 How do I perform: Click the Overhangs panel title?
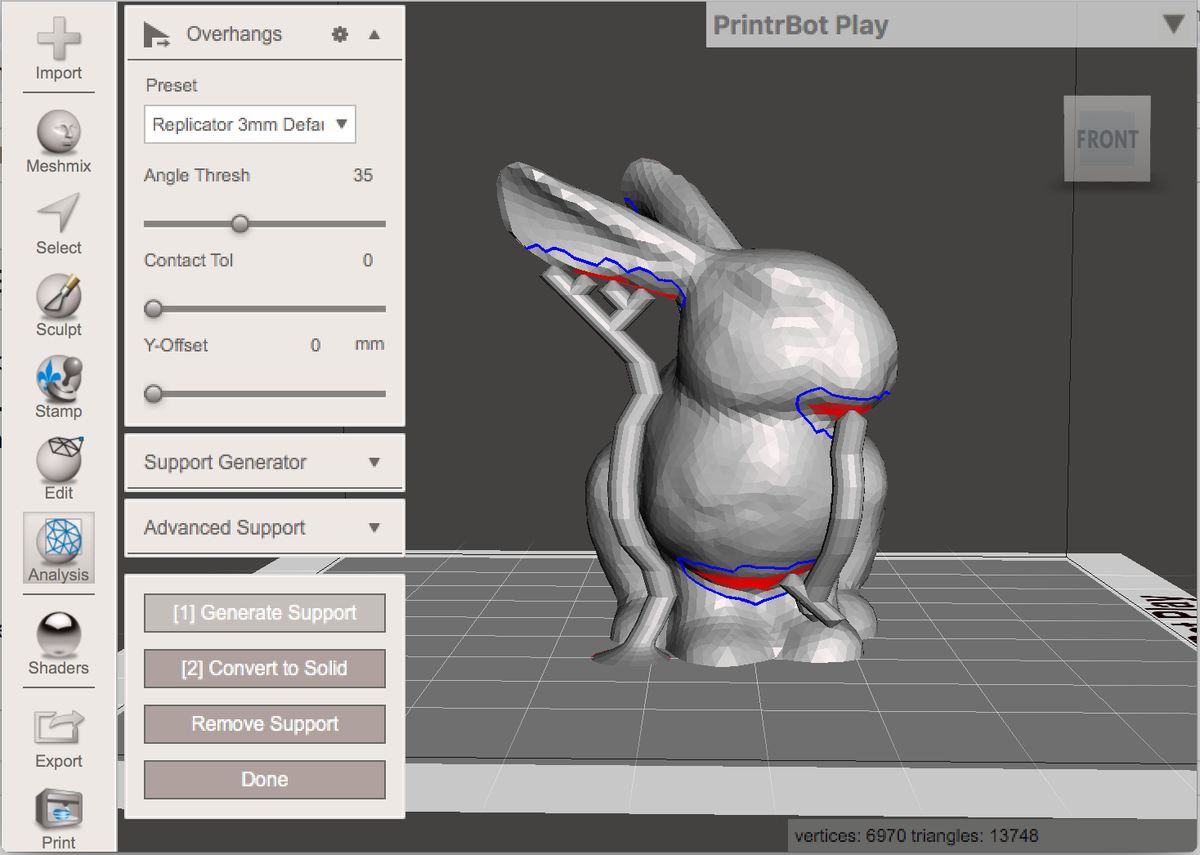click(234, 34)
